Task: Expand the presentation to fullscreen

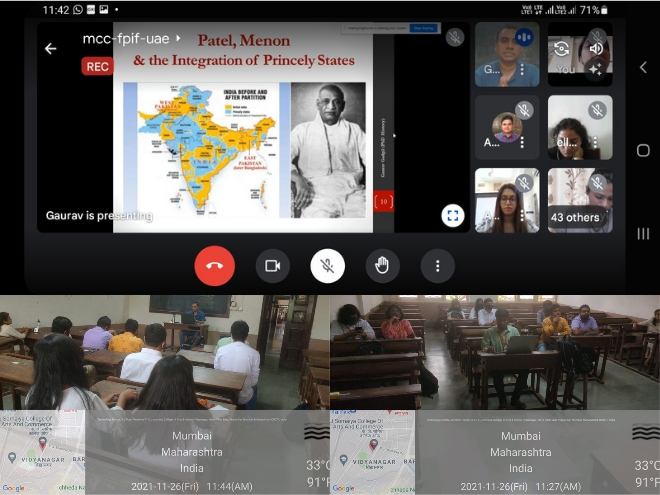Action: click(452, 214)
